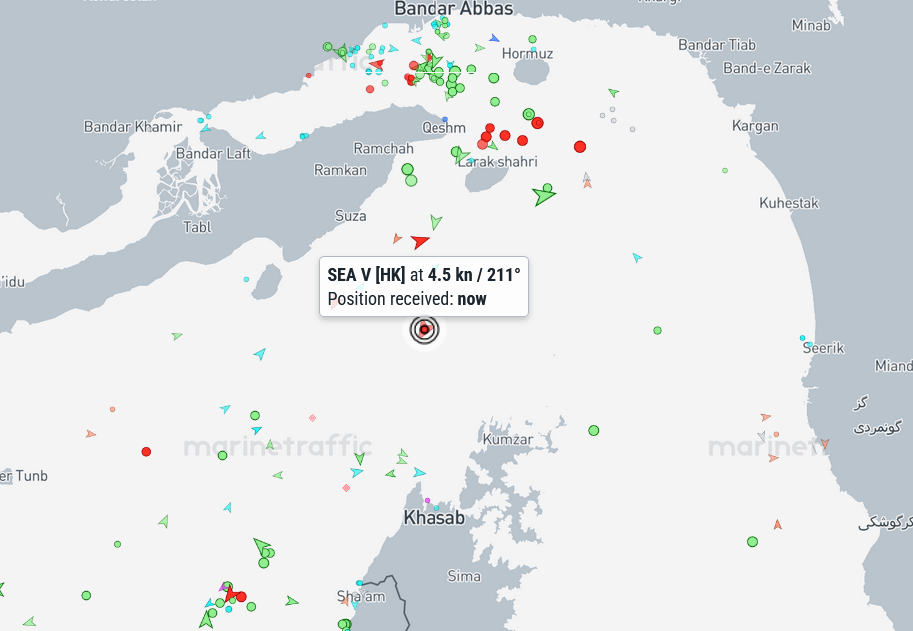
Task: Click the green arrow vessel east of Hormuz island
Action: pyautogui.click(x=613, y=92)
